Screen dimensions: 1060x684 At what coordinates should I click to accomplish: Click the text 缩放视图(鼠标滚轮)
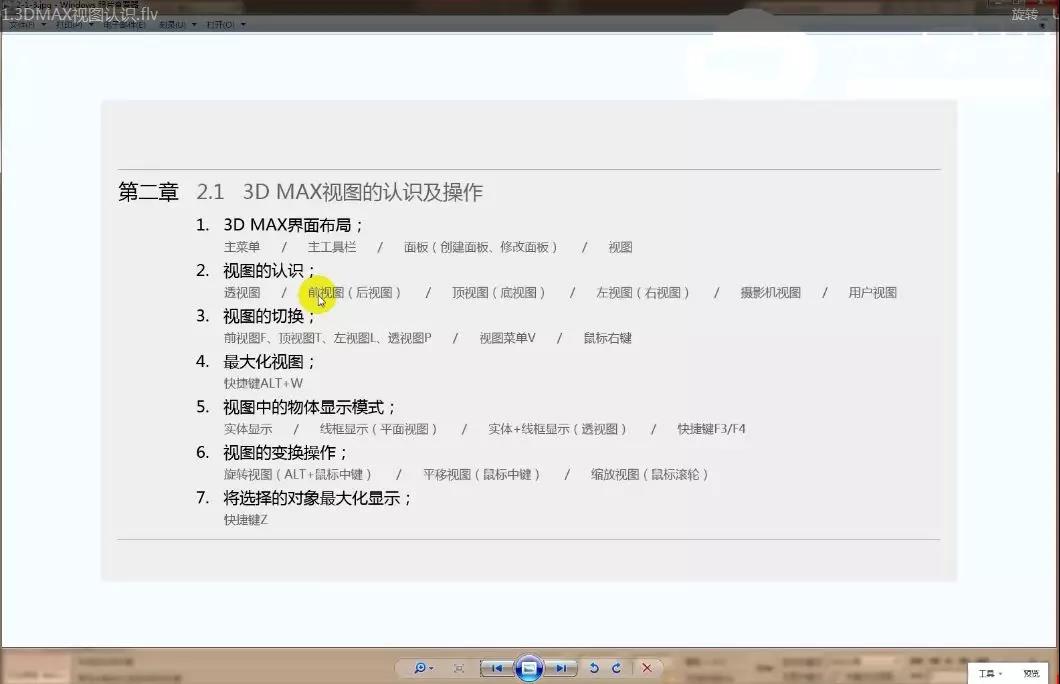point(650,474)
